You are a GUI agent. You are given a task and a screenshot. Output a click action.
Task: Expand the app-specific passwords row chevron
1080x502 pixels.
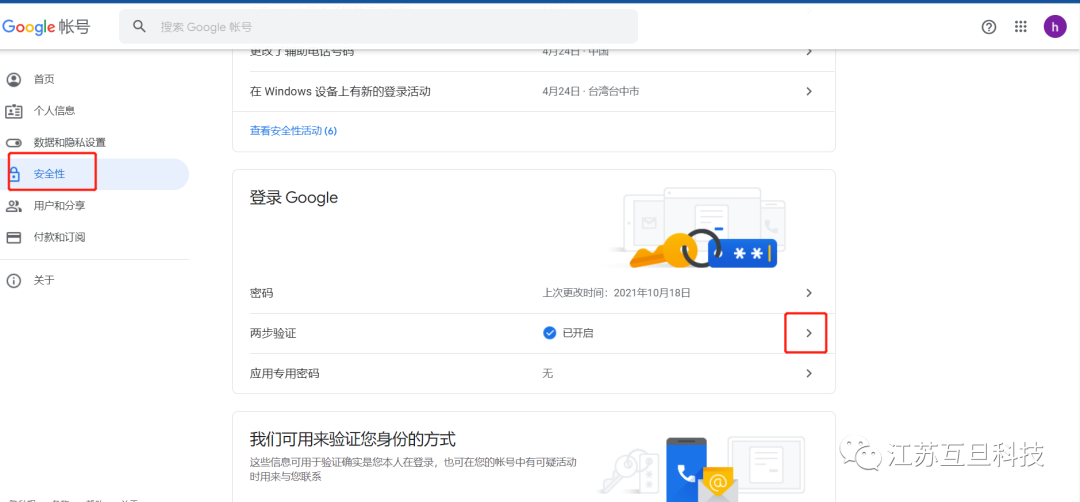click(x=809, y=373)
